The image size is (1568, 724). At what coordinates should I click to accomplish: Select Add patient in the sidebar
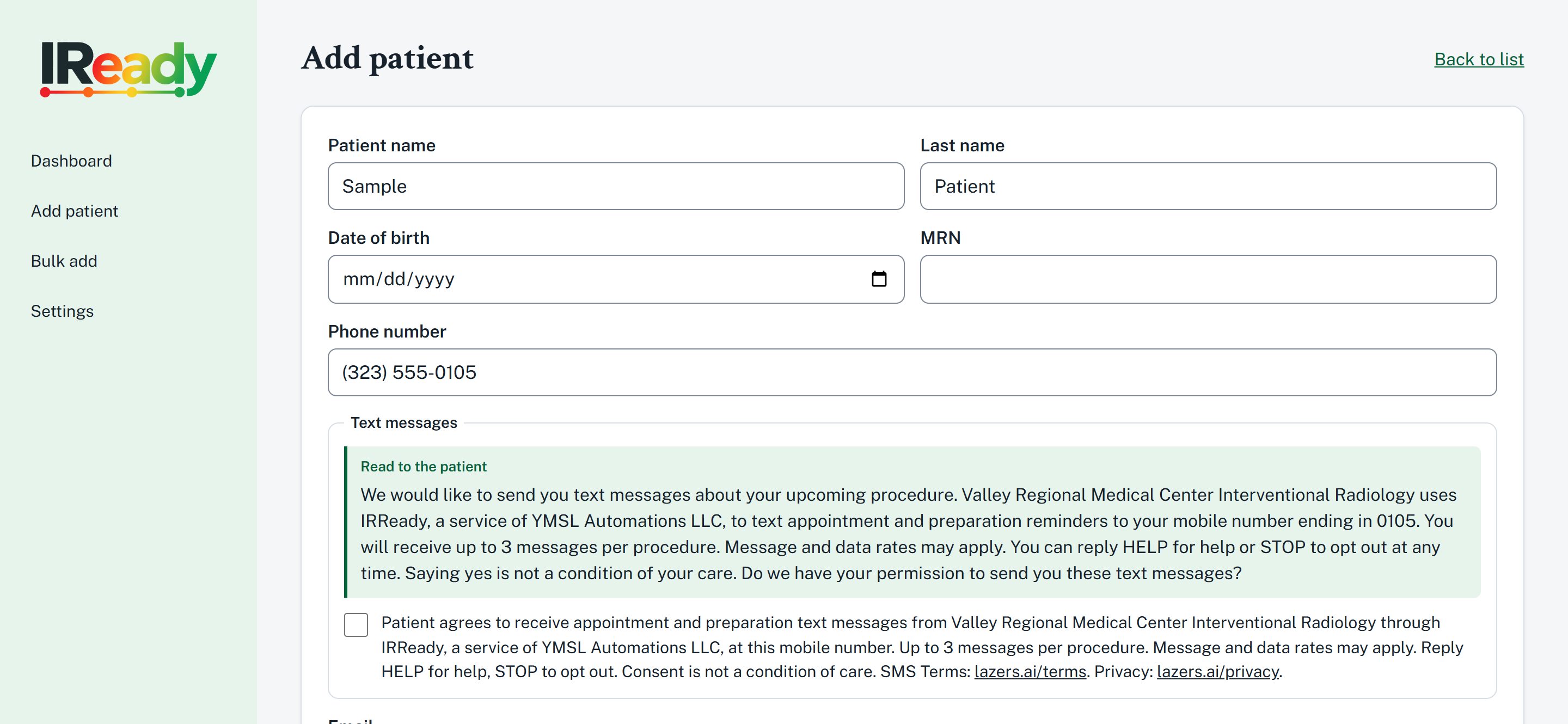74,211
